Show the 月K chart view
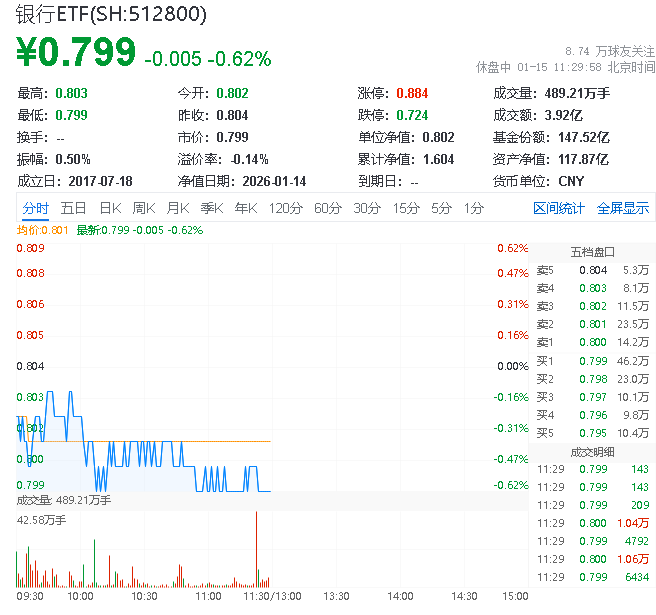This screenshot has height=615, width=656. 178,208
